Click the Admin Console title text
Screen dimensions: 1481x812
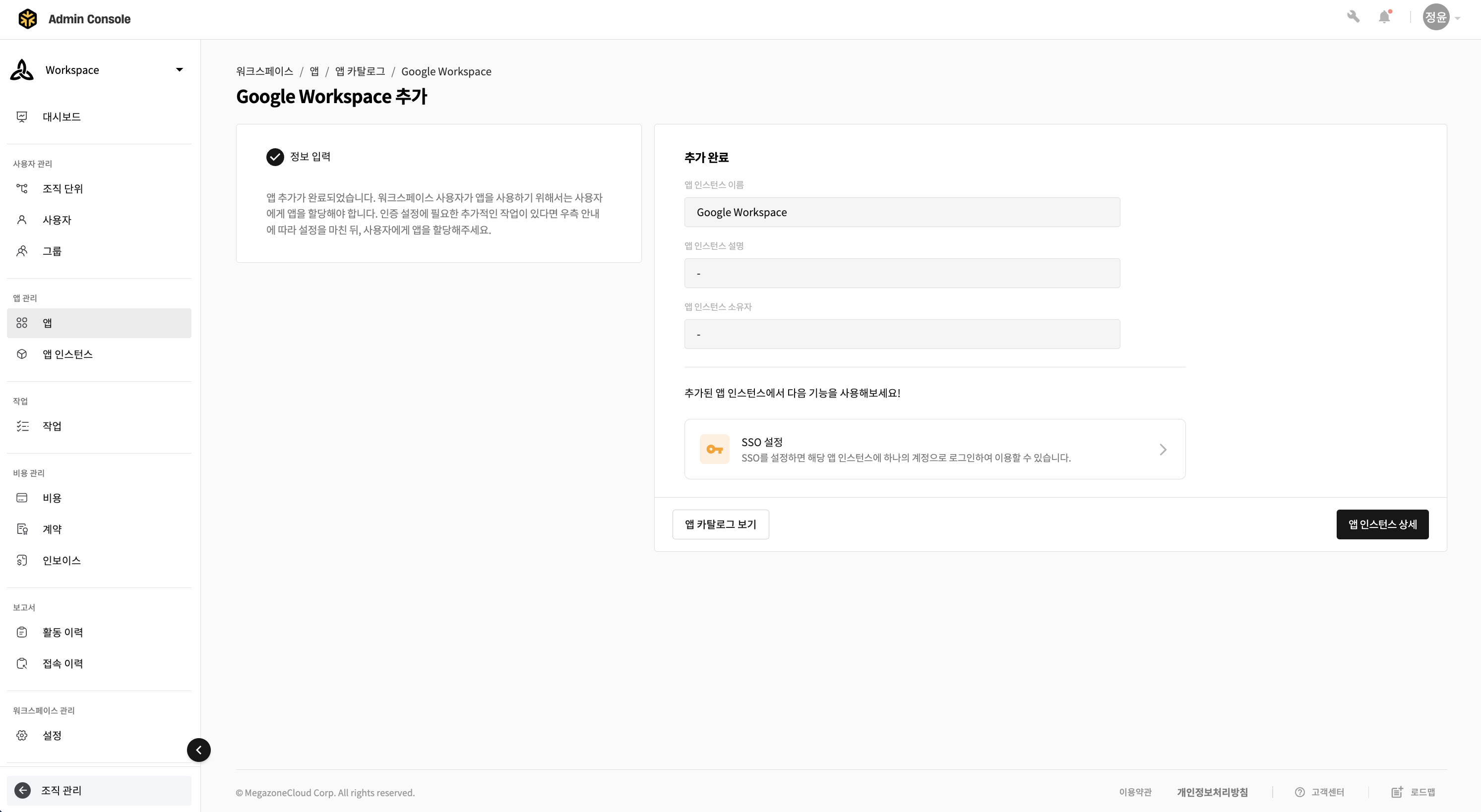tap(89, 19)
